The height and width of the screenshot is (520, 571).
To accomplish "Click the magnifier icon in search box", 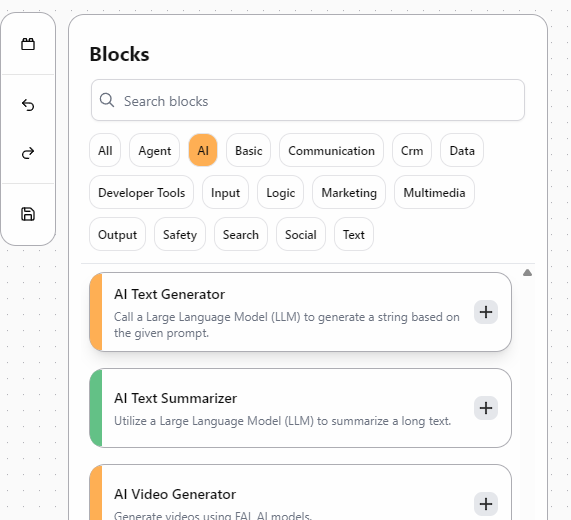I will (x=107, y=100).
